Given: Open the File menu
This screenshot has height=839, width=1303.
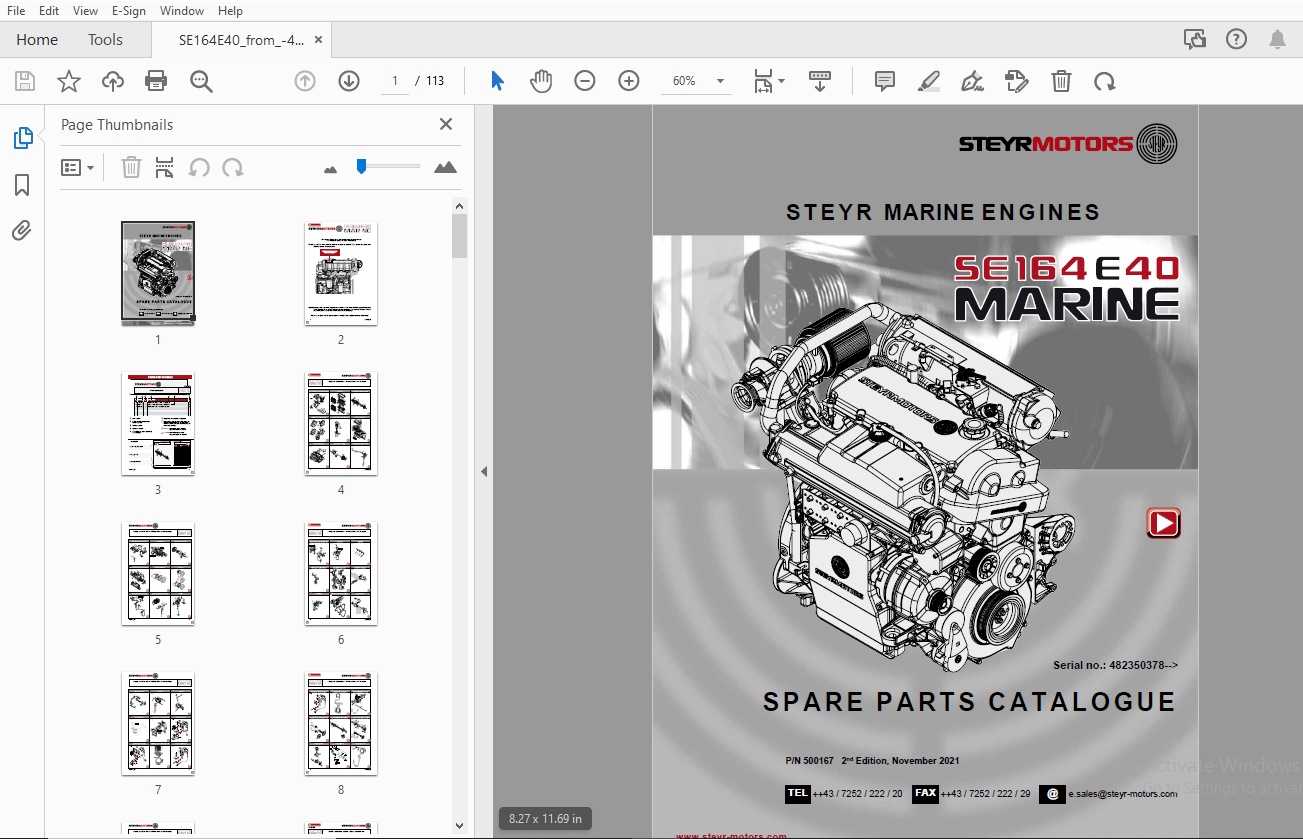Looking at the screenshot, I should coord(16,10).
